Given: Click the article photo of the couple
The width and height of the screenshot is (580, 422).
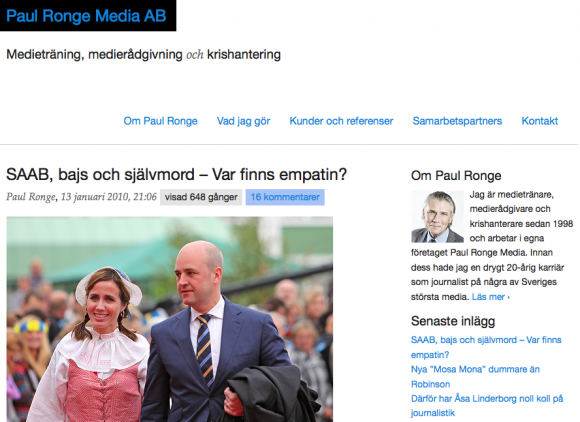Looking at the screenshot, I should pyautogui.click(x=170, y=319).
